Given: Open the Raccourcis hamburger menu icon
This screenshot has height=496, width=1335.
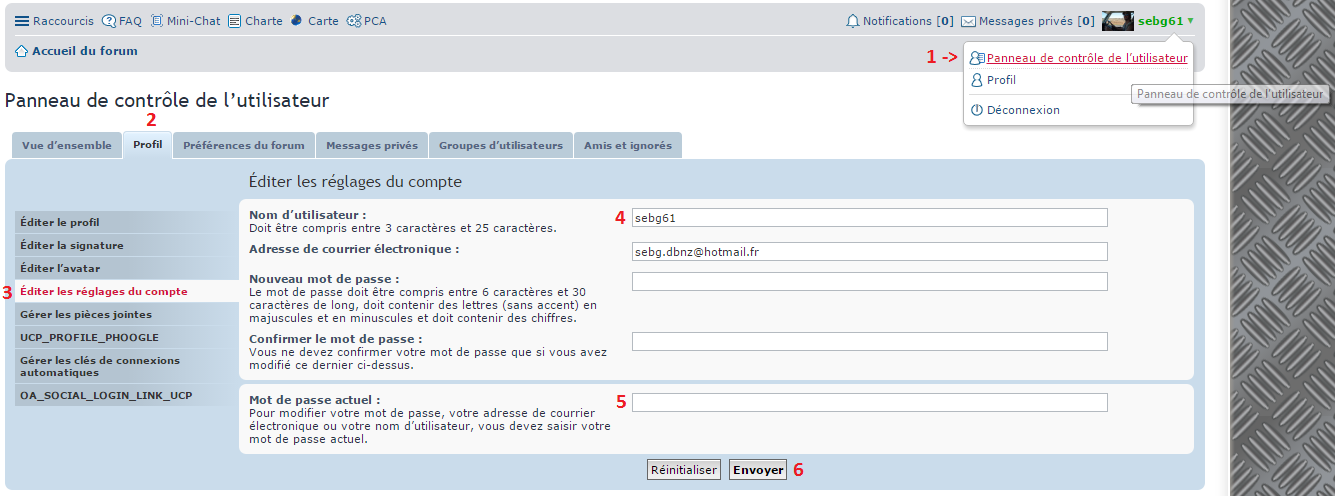Looking at the screenshot, I should tap(22, 21).
